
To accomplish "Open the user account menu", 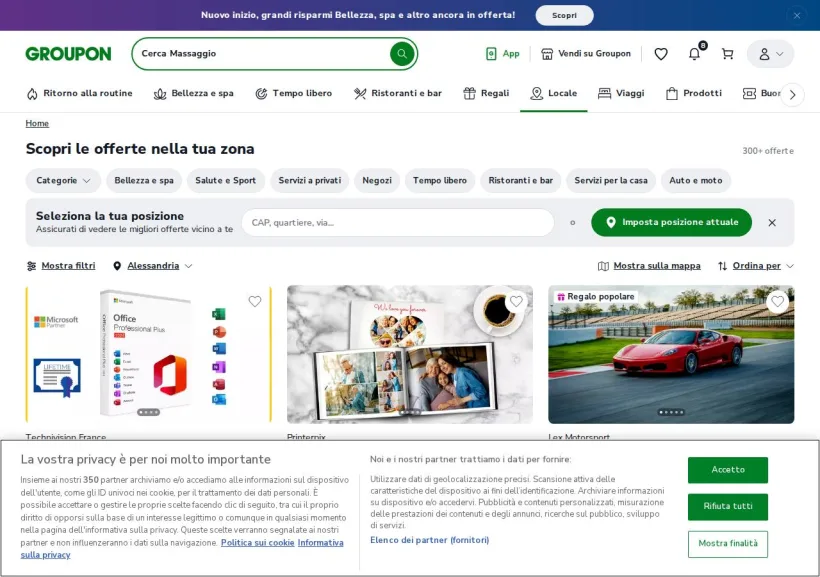I will click(770, 53).
